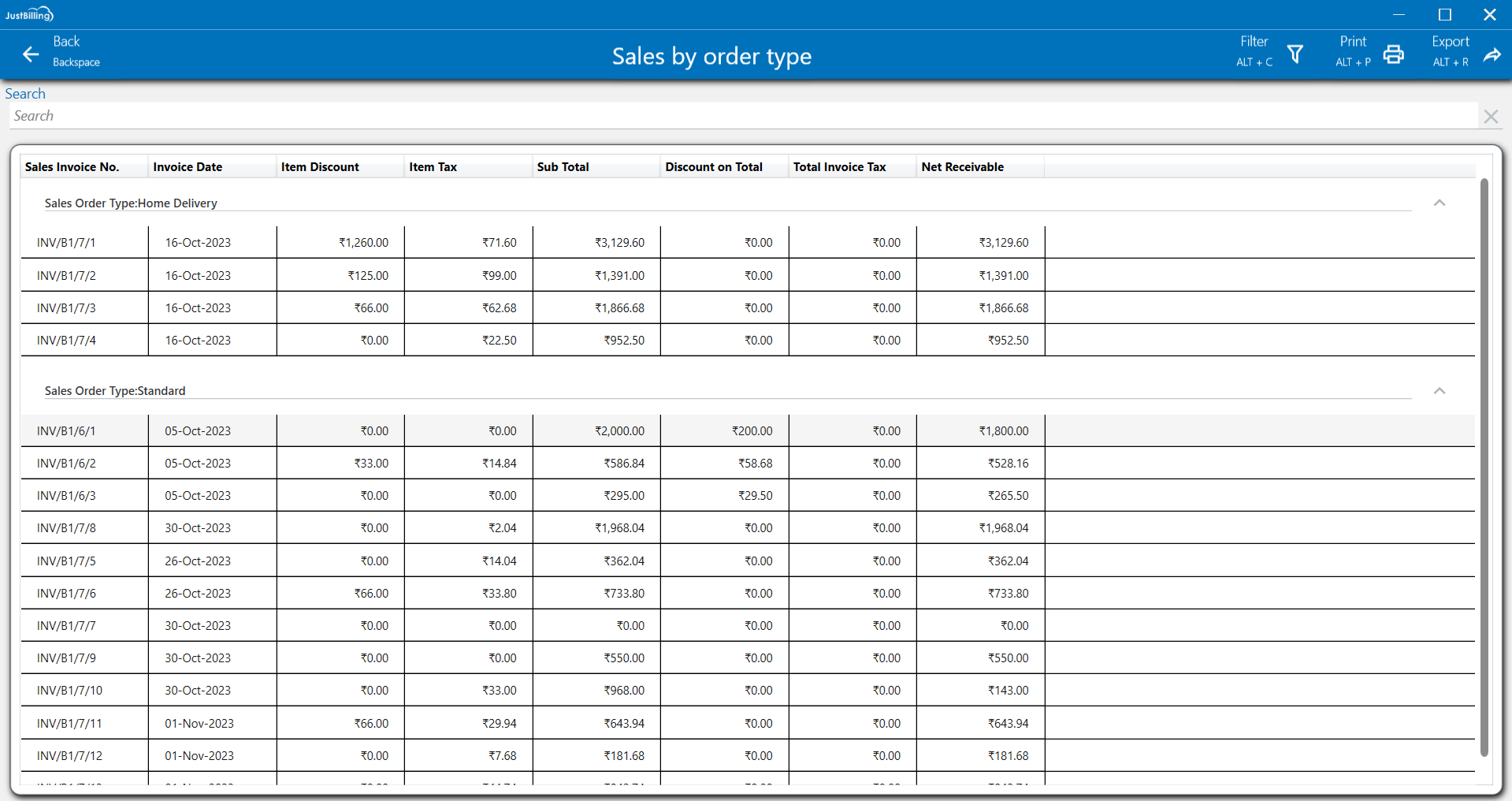This screenshot has height=801, width=1512.
Task: Clear search with the X icon
Action: tap(1490, 117)
